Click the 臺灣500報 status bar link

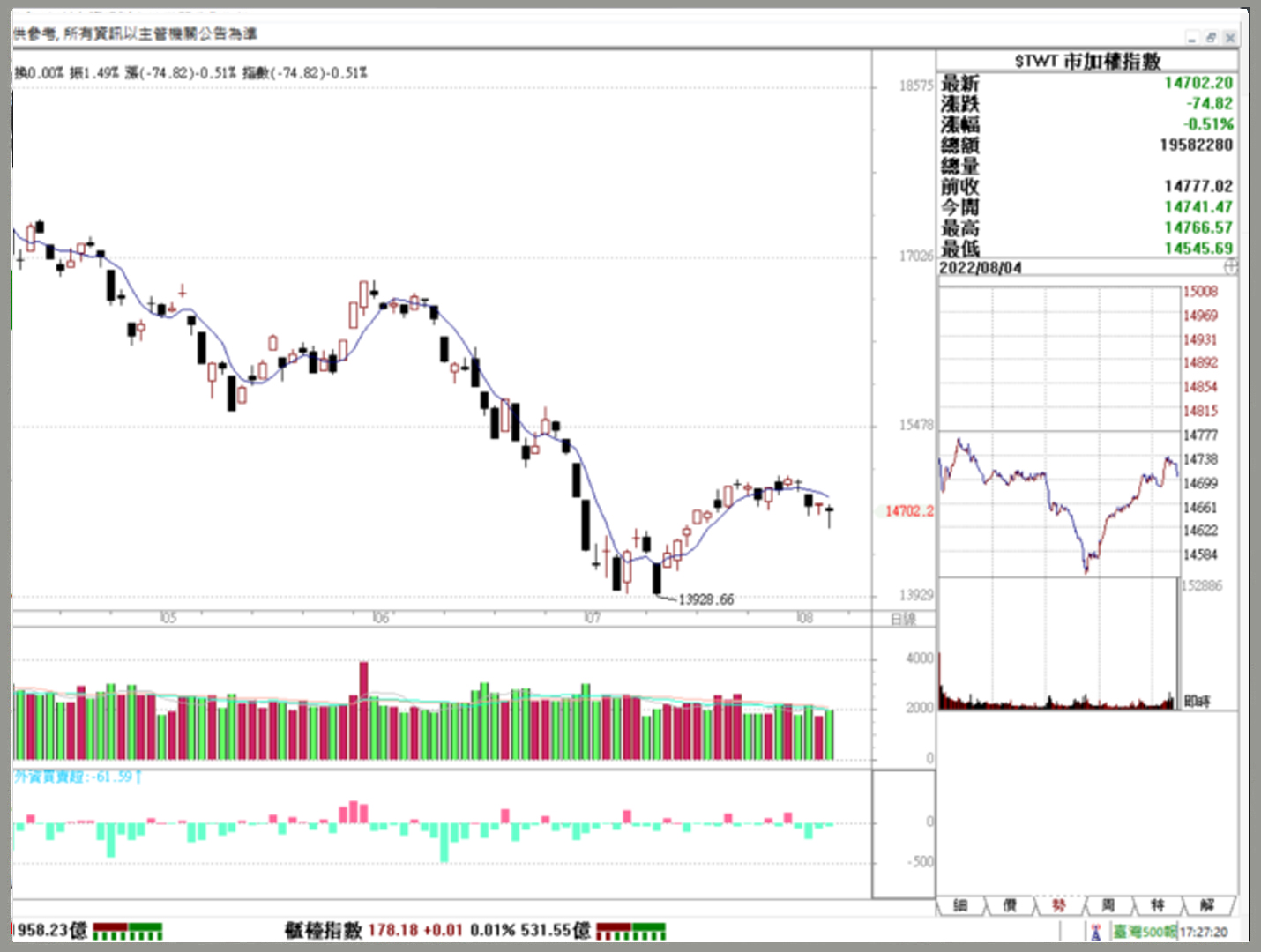click(x=1144, y=932)
